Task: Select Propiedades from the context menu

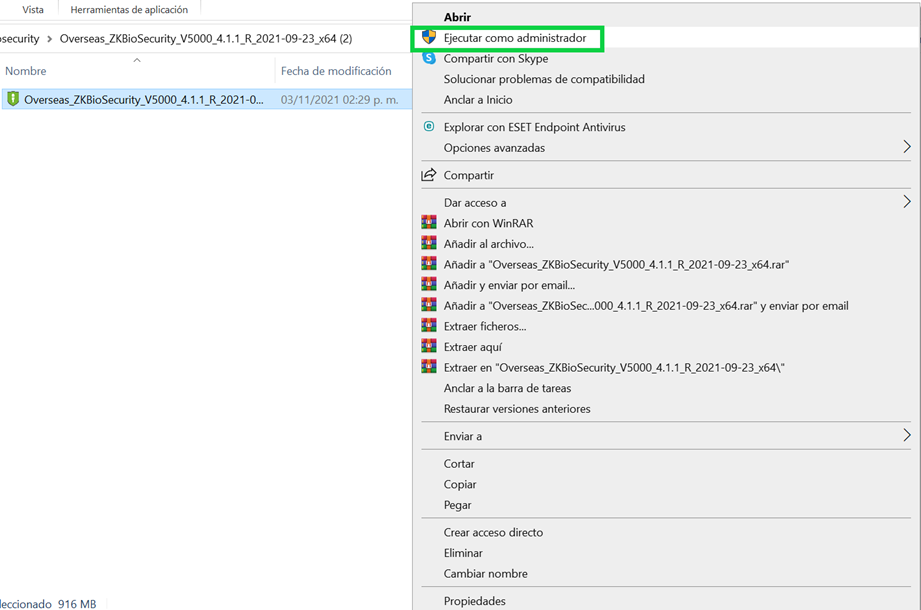Action: click(x=475, y=601)
